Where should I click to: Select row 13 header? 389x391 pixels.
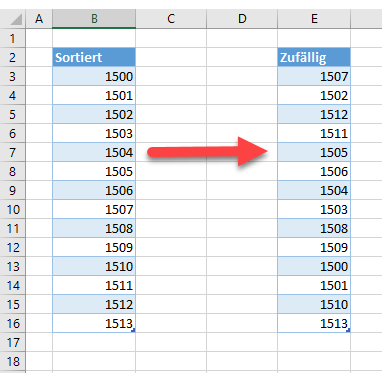click(x=13, y=266)
